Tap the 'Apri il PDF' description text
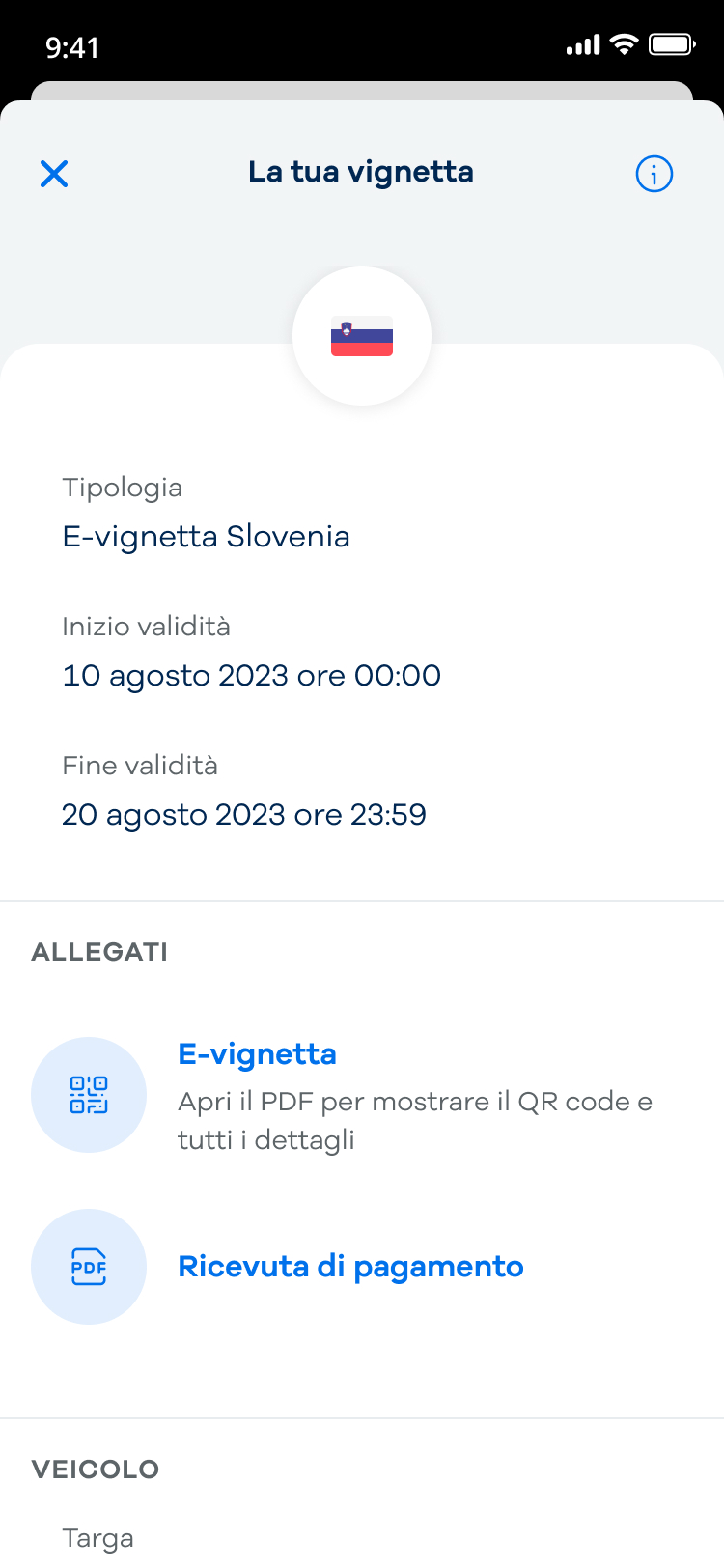 [414, 1120]
